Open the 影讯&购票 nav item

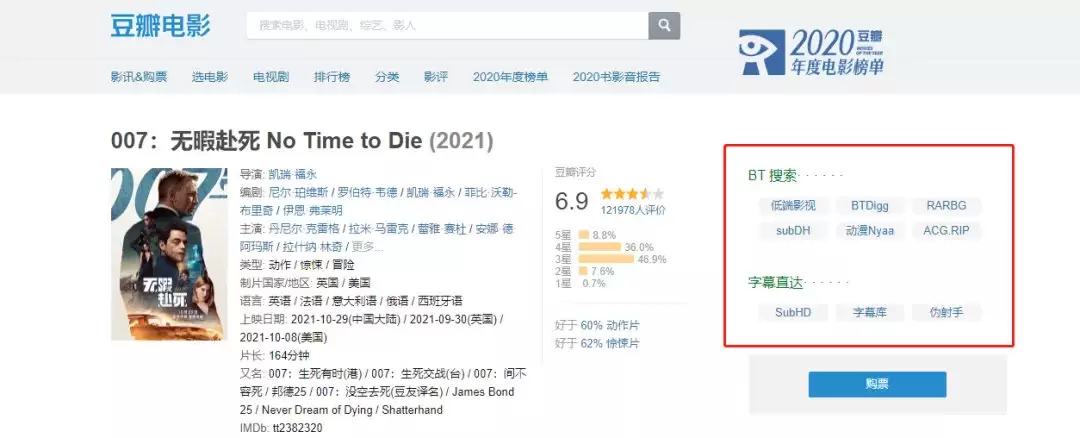coord(138,77)
